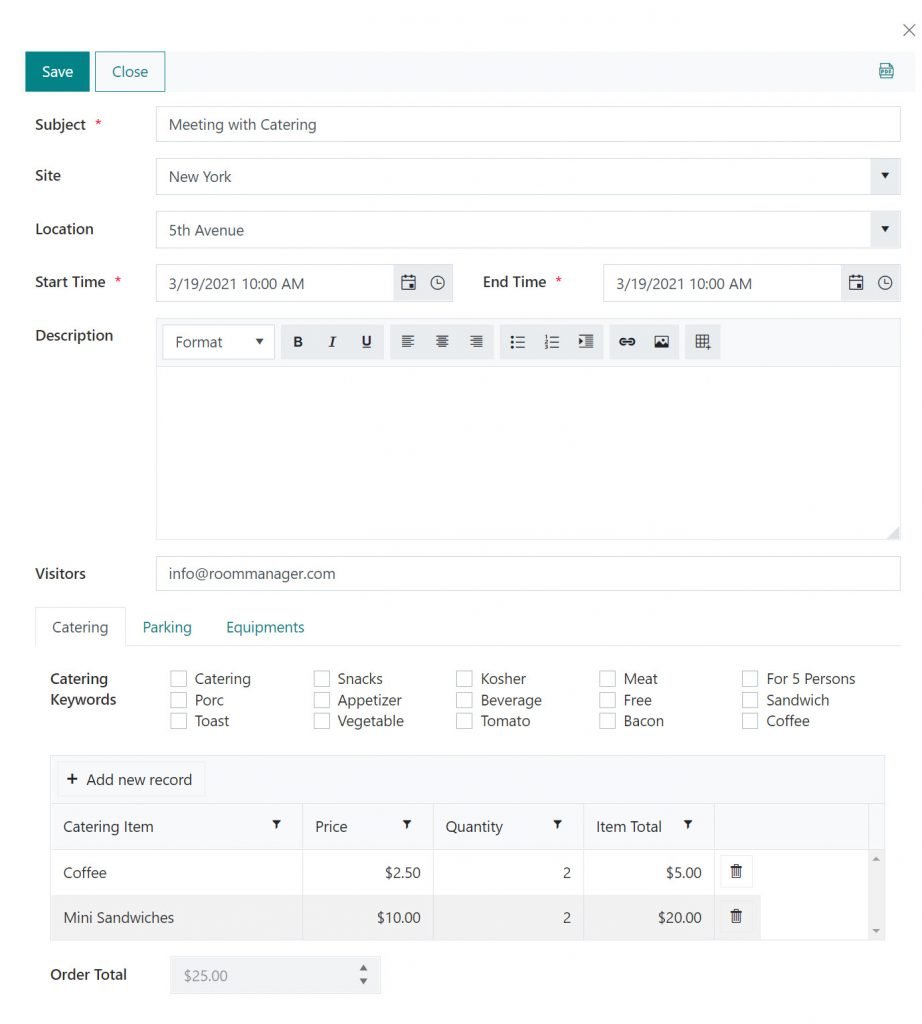Expand the Site dropdown
This screenshot has height=1024, width=922.
(x=884, y=176)
